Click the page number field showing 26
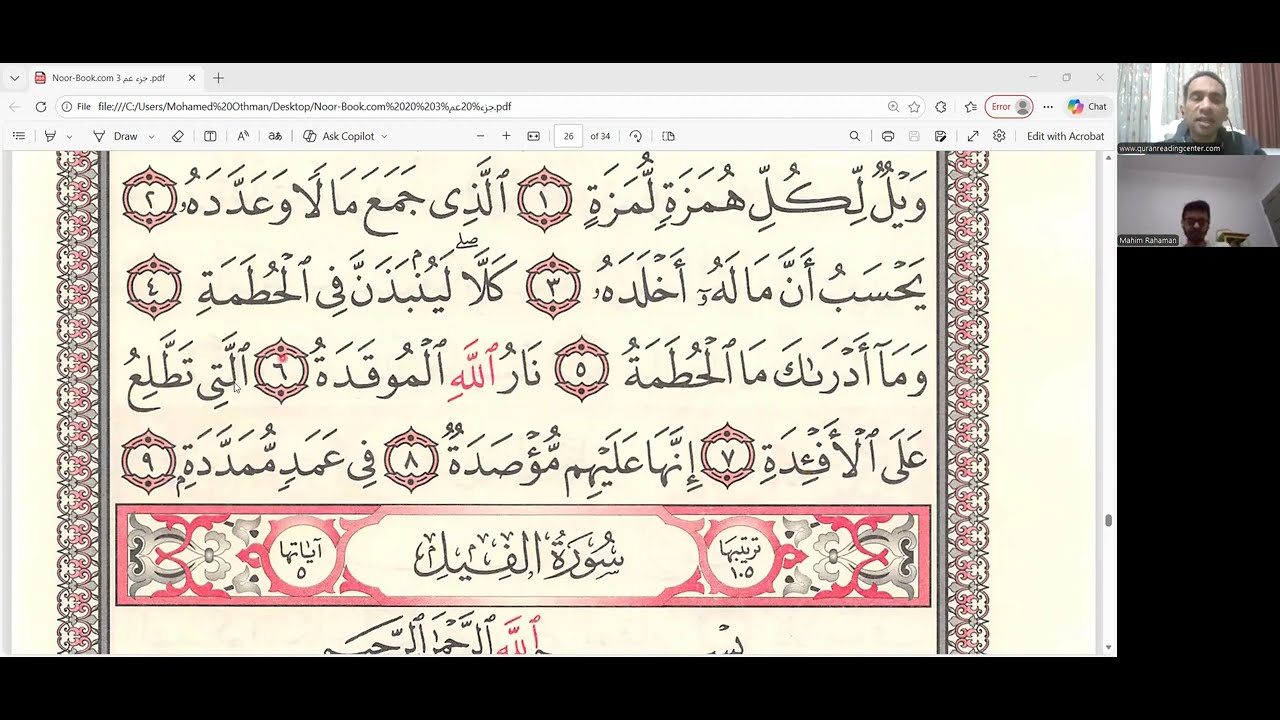Screen dimensions: 1280x720 point(568,136)
